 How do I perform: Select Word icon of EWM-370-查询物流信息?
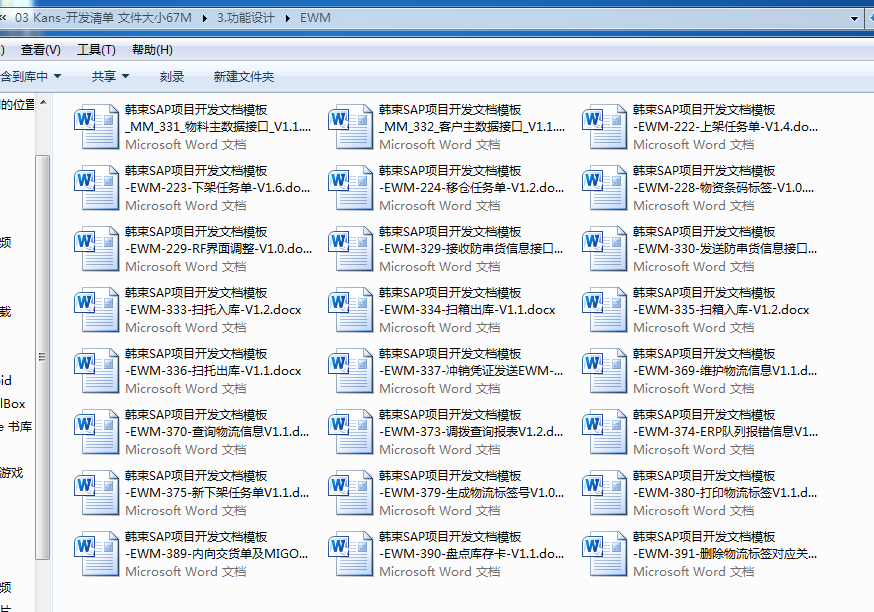(96, 431)
